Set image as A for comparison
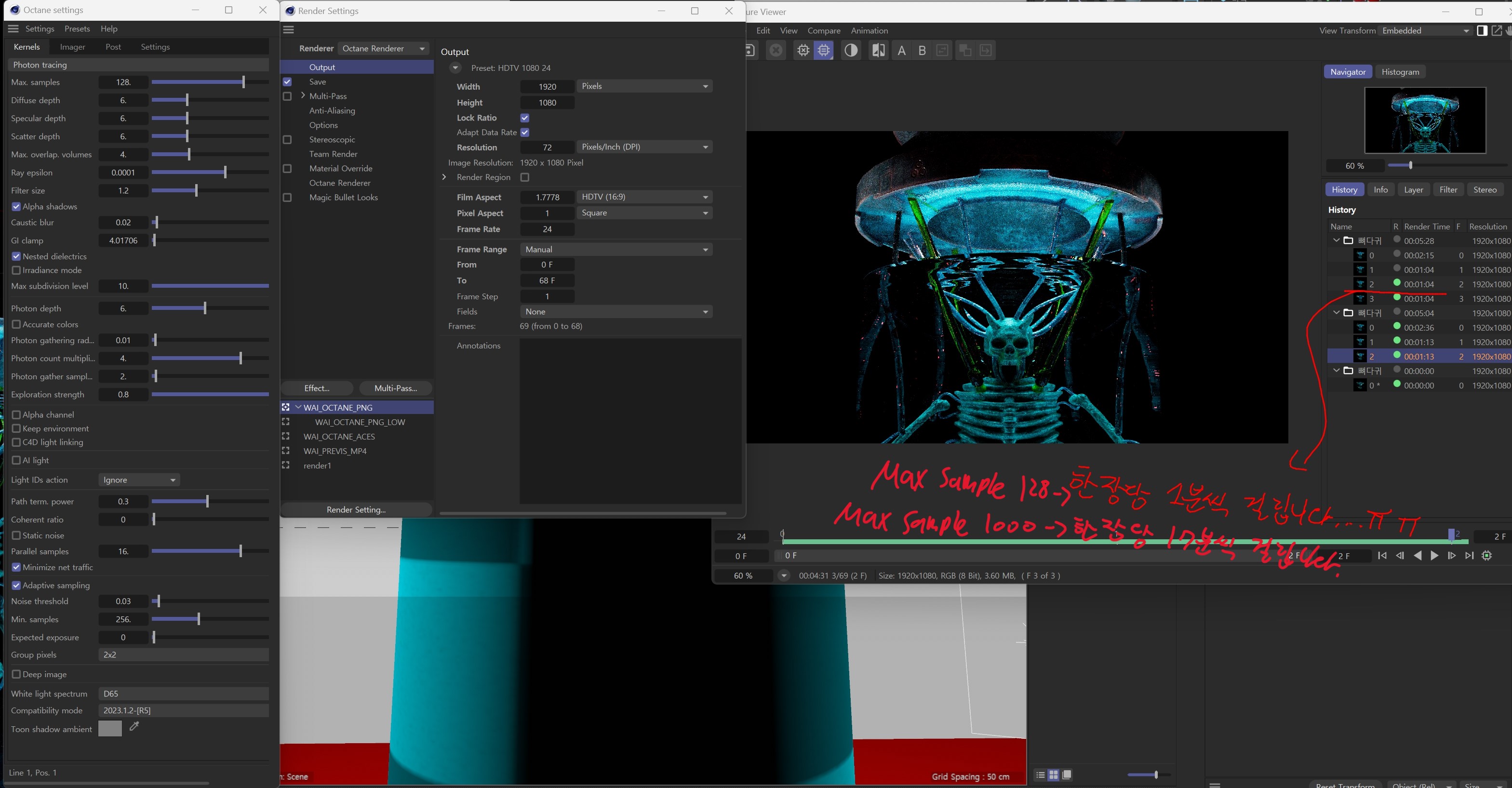 (x=902, y=51)
